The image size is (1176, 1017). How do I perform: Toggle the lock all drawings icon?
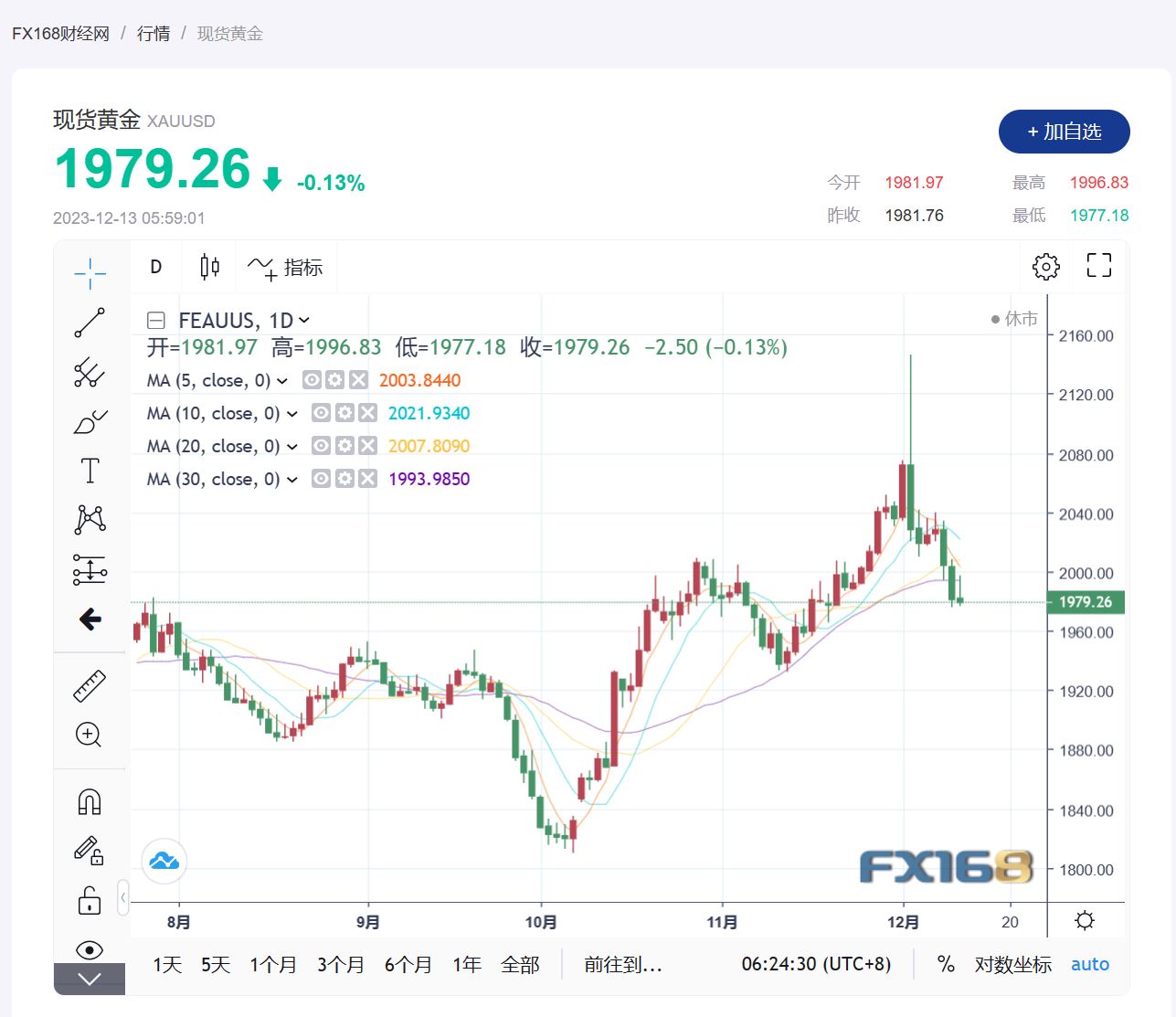90,901
